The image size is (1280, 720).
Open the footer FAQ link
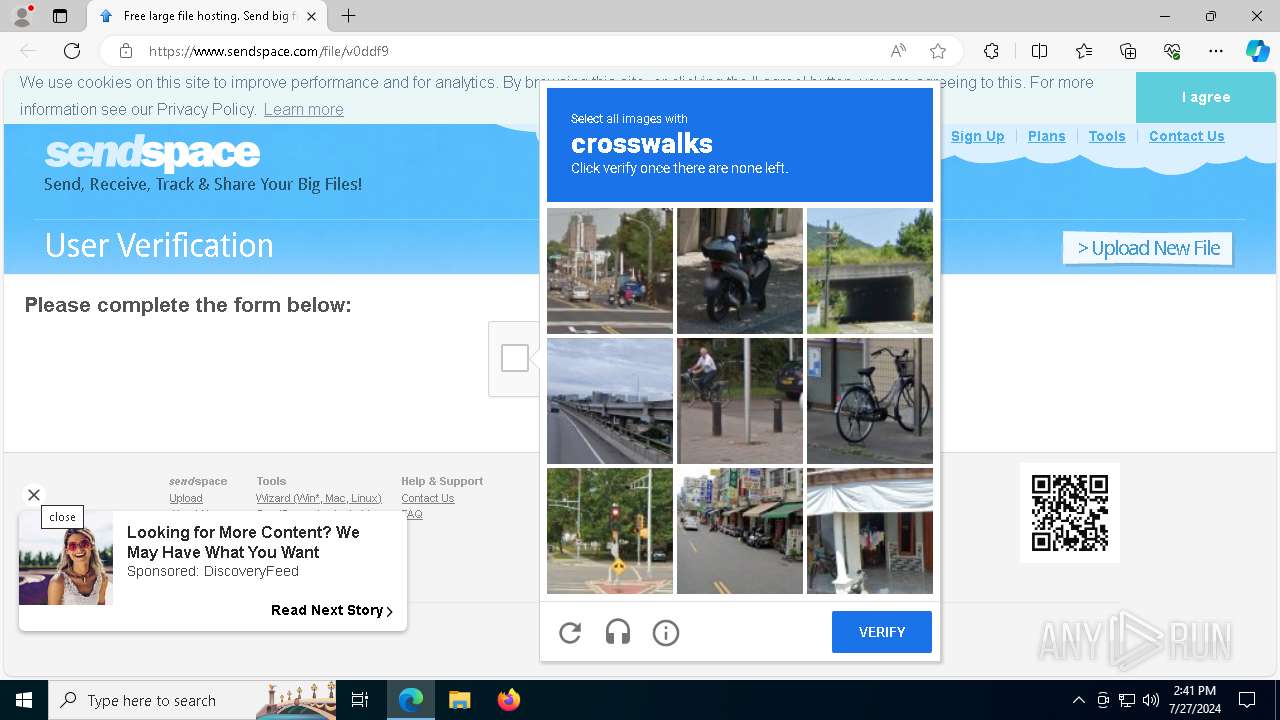coord(412,514)
